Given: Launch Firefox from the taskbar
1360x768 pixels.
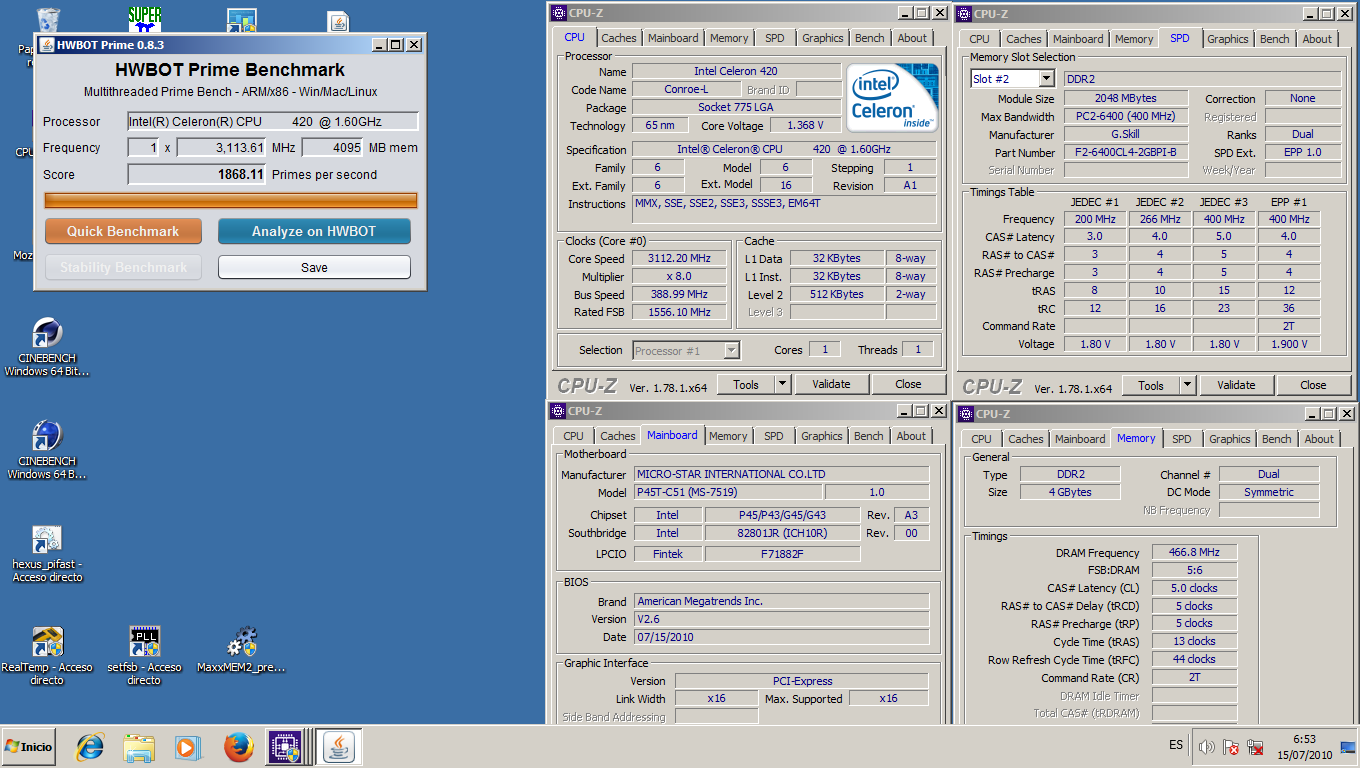Looking at the screenshot, I should coord(238,747).
